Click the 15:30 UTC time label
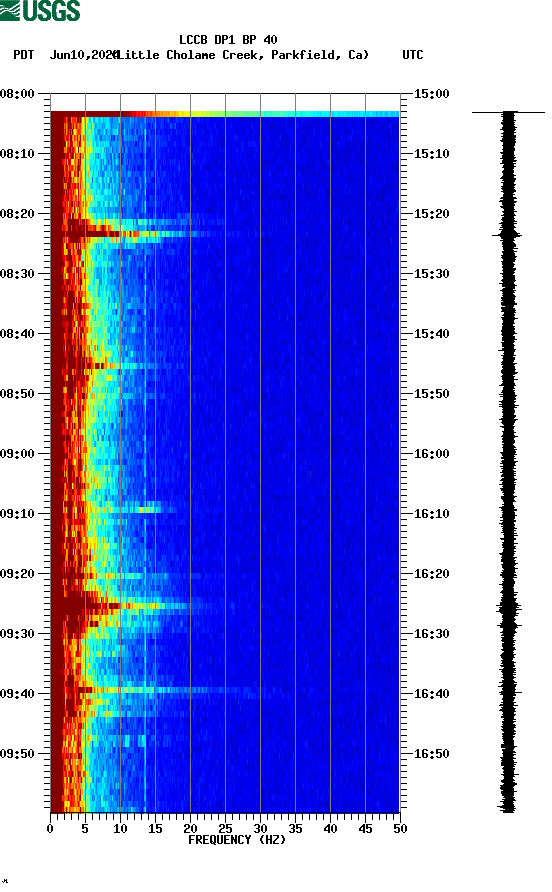This screenshot has height=892, width=552. tap(431, 274)
